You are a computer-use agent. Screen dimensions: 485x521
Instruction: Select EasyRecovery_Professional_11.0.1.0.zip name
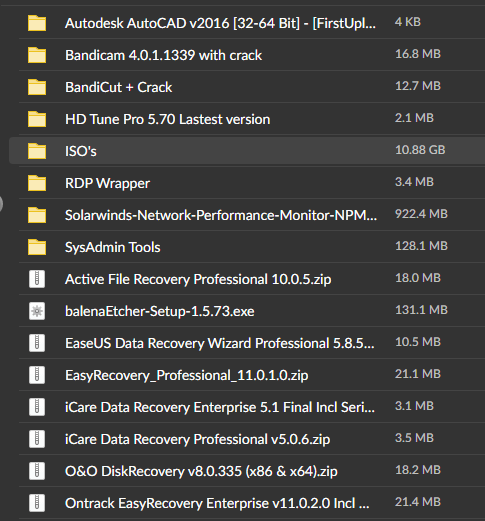[x=186, y=376]
